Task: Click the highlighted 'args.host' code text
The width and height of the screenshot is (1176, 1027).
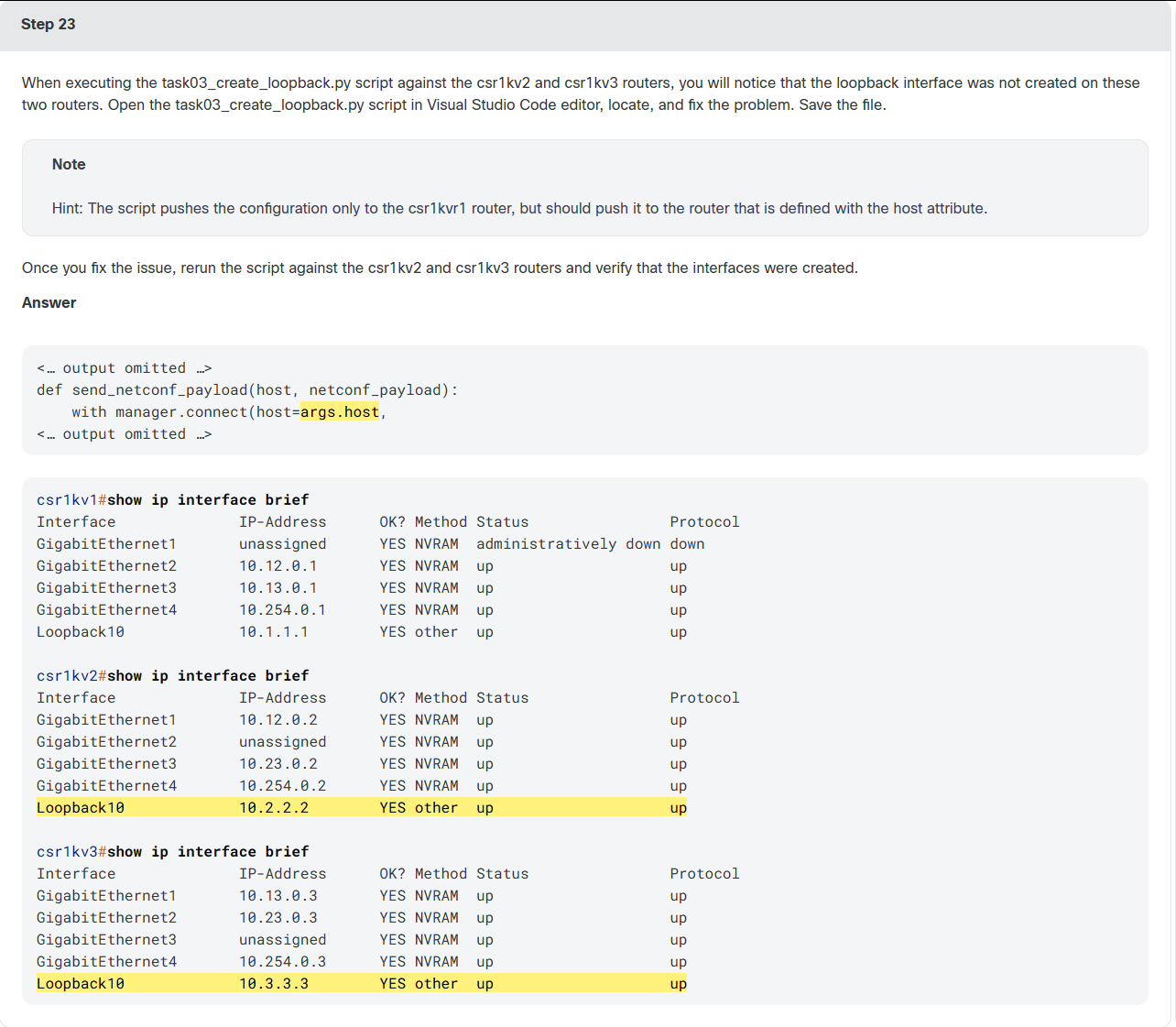Action: coord(340,412)
